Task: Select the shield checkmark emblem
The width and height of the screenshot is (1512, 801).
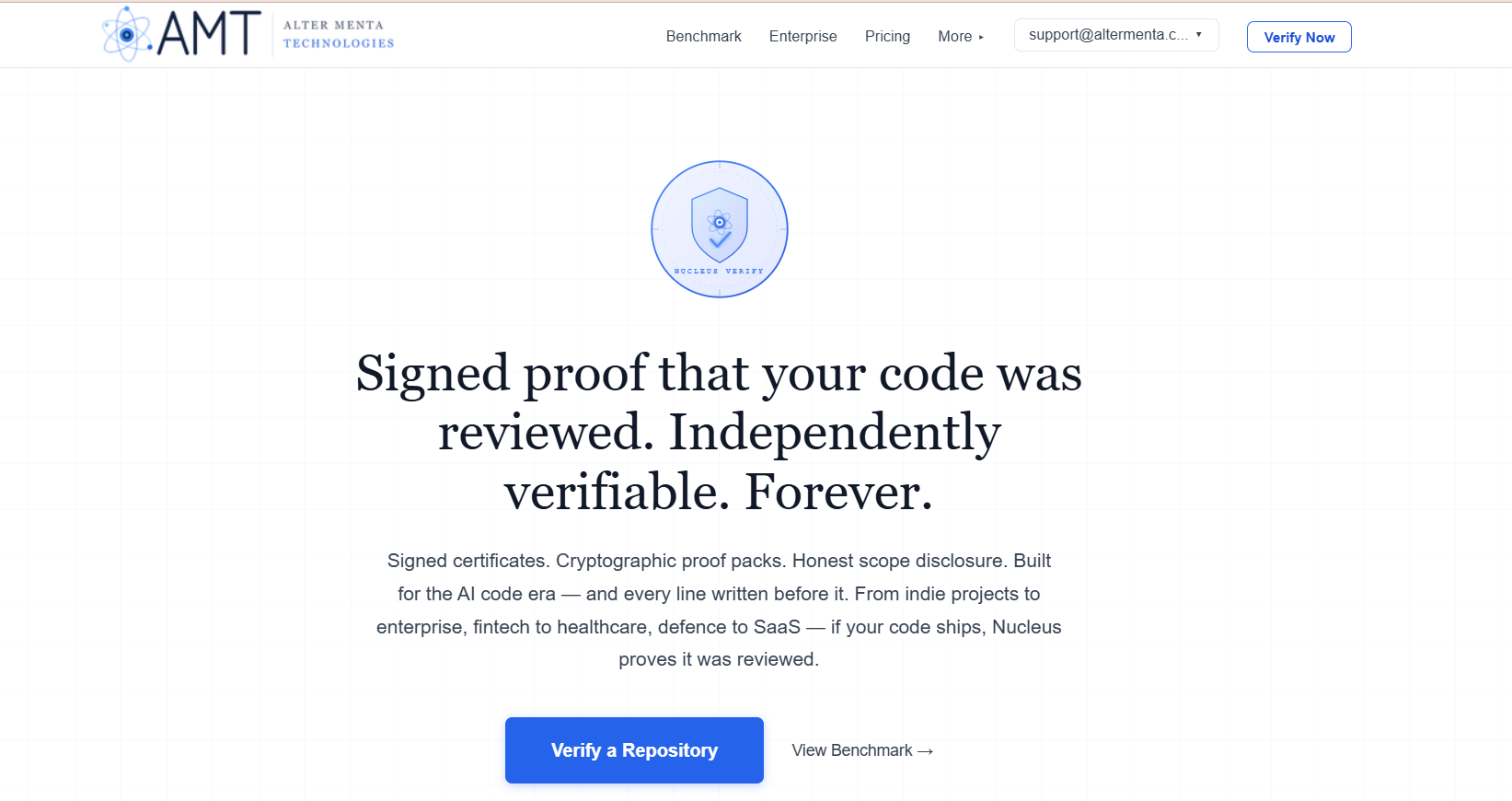Action: tap(719, 244)
